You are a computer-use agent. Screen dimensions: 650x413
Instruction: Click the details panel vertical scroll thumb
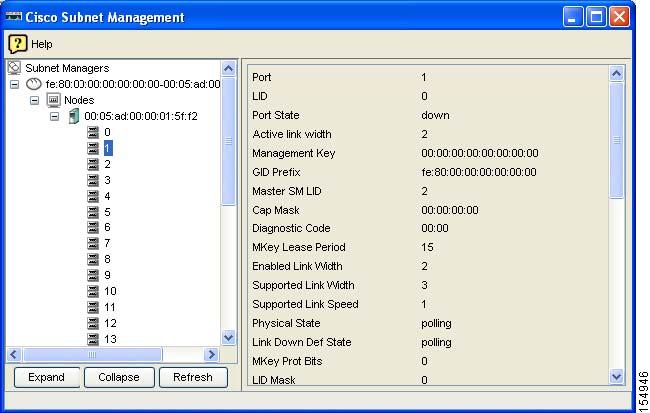tap(616, 140)
